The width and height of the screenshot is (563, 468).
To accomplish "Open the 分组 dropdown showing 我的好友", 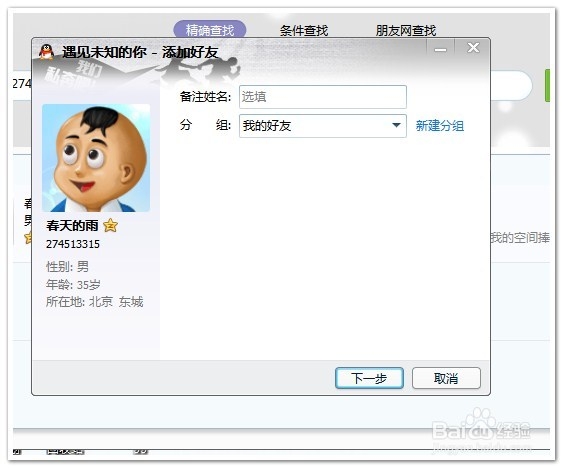I will point(323,126).
